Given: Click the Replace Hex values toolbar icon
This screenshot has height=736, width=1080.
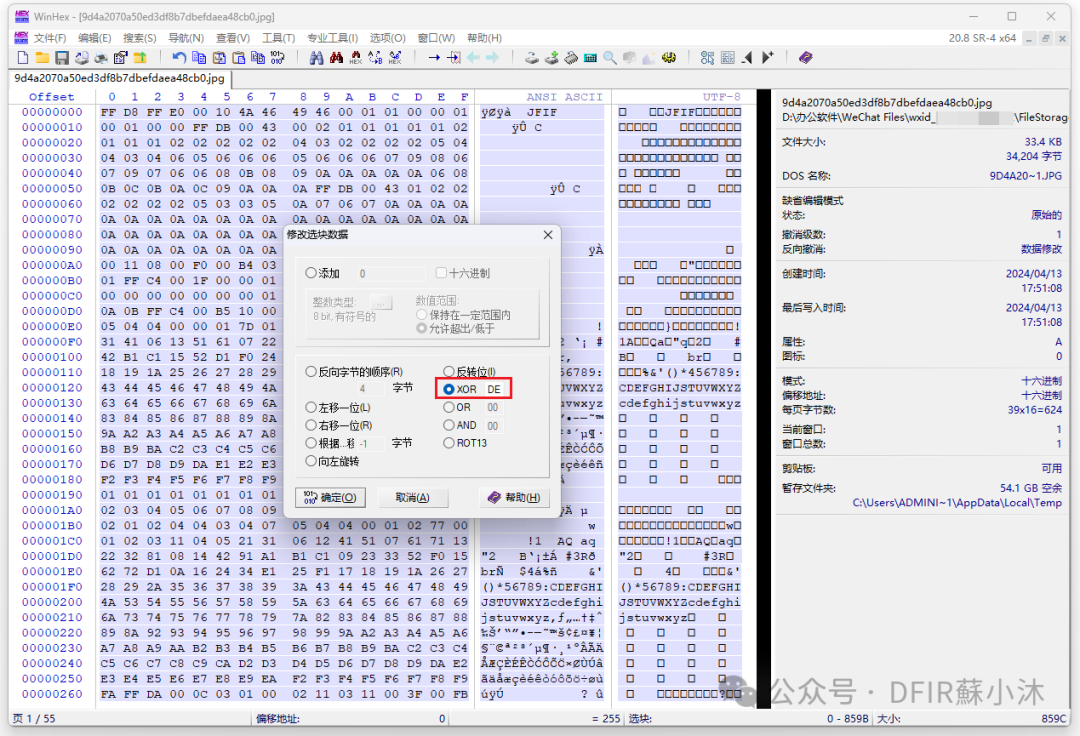Looking at the screenshot, I should tap(395, 58).
